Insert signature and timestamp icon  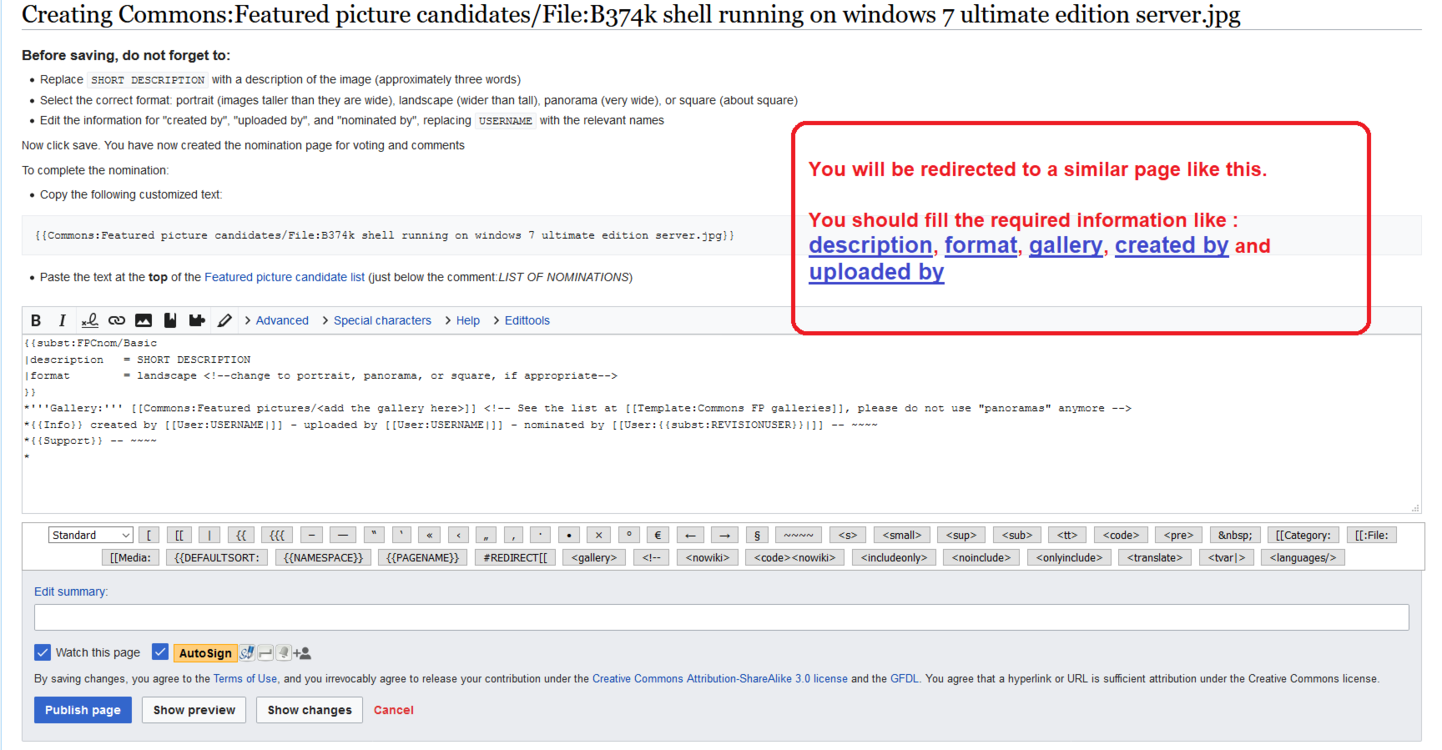[89, 320]
